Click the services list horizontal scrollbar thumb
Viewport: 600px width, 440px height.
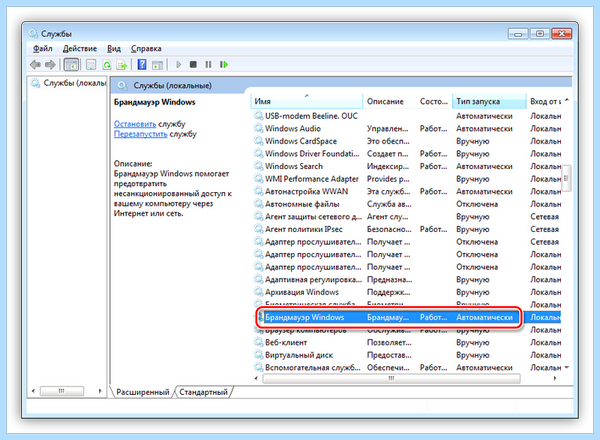pos(391,378)
